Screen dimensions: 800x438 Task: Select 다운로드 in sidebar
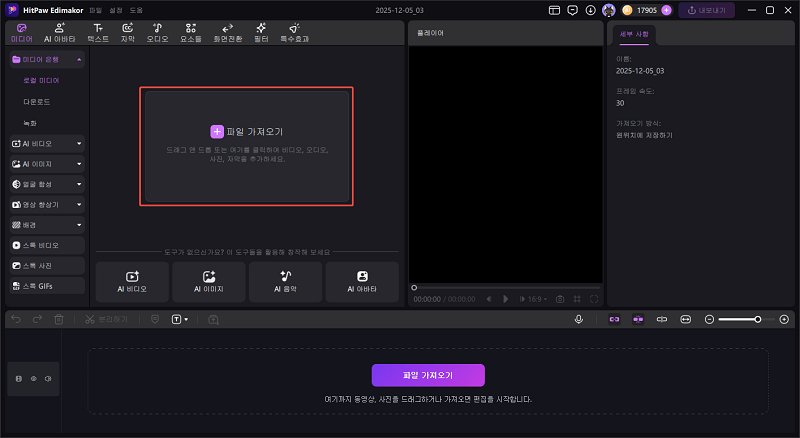tap(37, 102)
